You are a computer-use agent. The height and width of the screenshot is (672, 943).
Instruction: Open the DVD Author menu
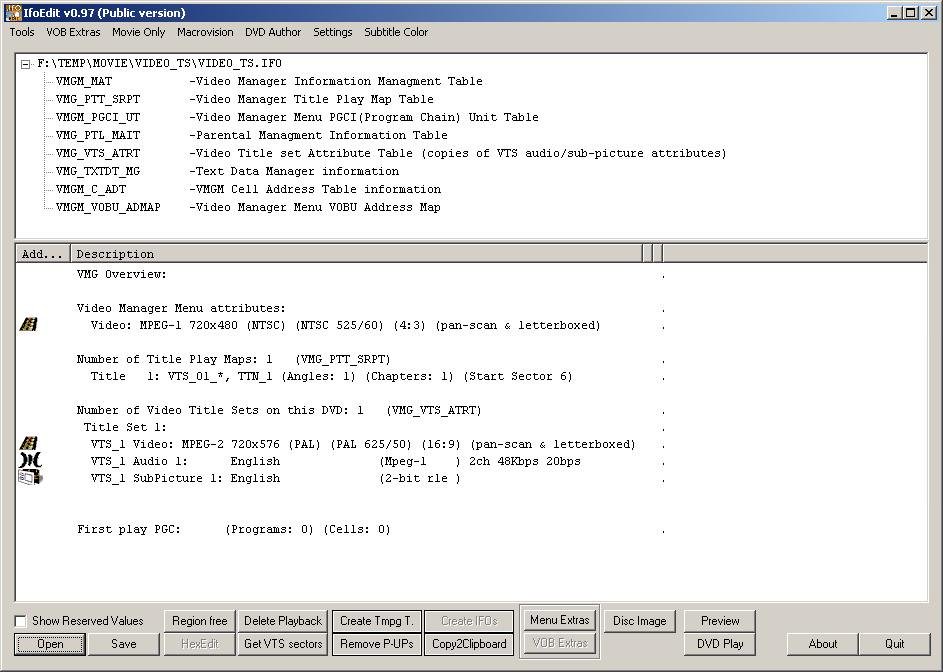click(x=273, y=32)
